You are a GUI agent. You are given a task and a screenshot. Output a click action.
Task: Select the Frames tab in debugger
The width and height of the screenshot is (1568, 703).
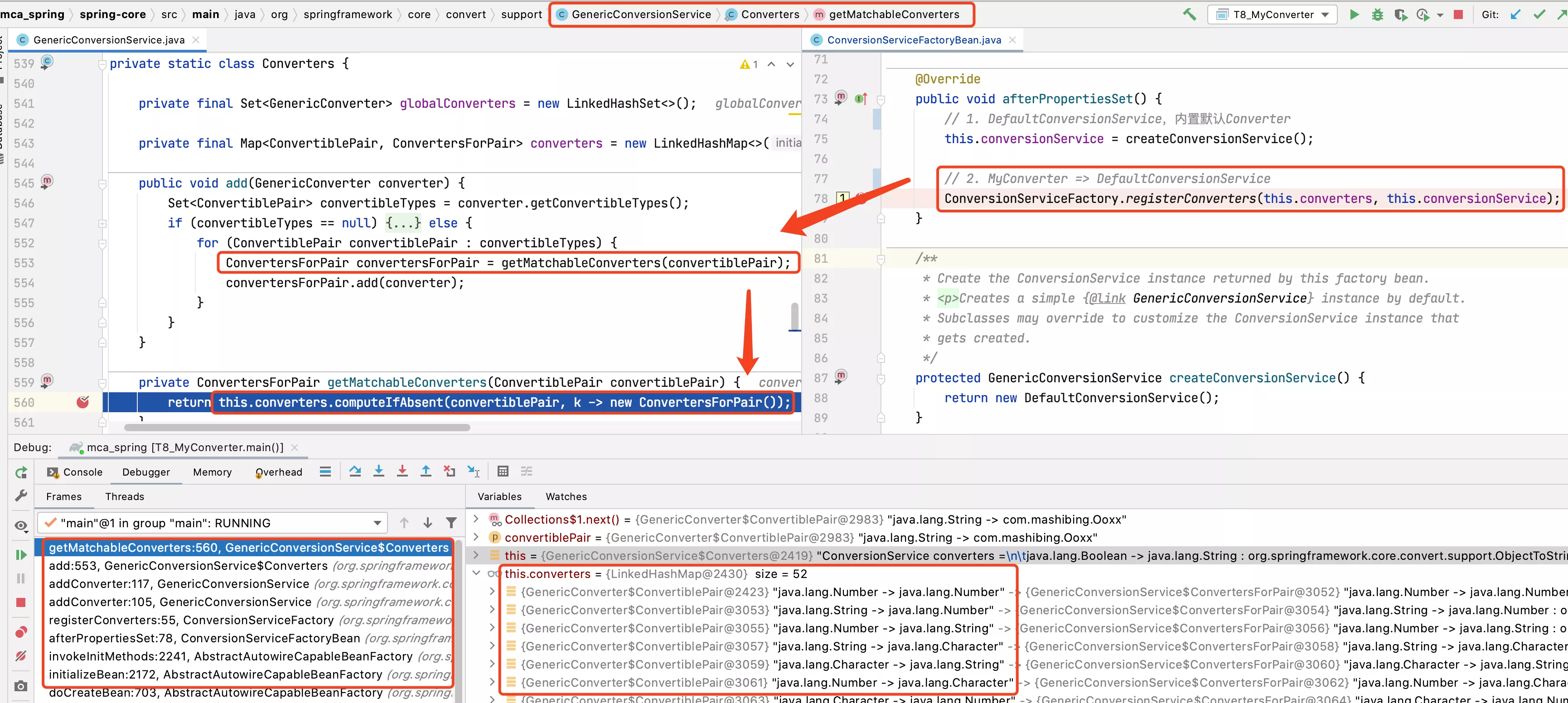click(x=62, y=497)
